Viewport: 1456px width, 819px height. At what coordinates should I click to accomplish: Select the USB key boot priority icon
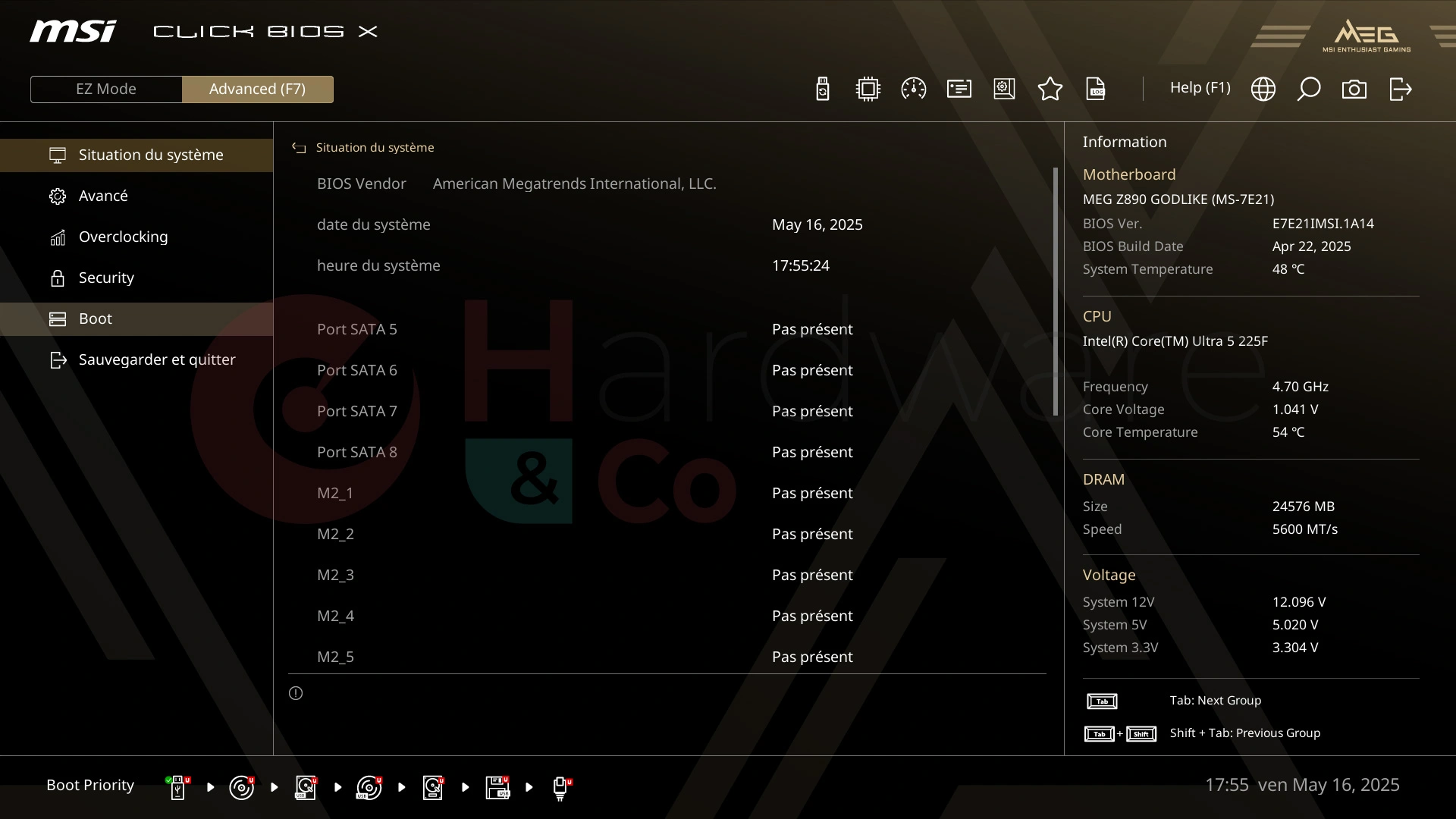[x=178, y=787]
